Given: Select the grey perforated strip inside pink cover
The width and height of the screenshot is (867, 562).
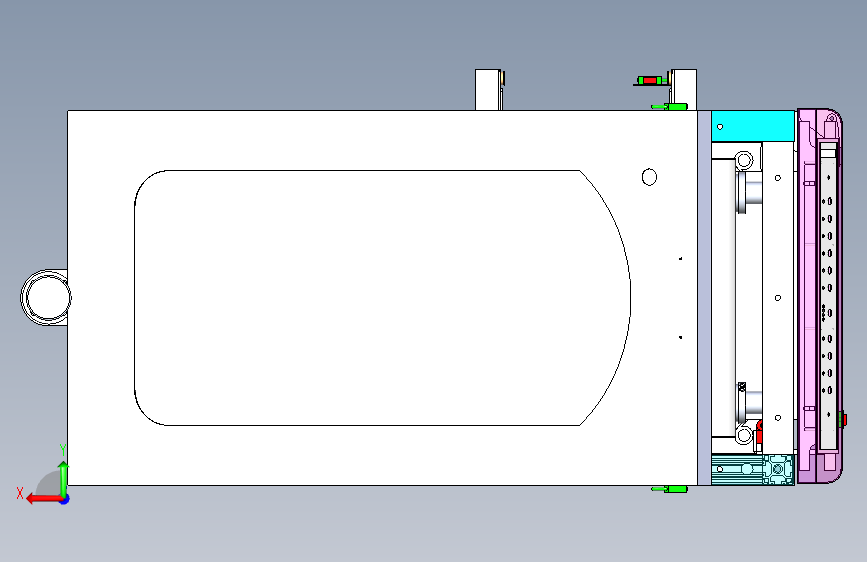Looking at the screenshot, I should 828,296.
